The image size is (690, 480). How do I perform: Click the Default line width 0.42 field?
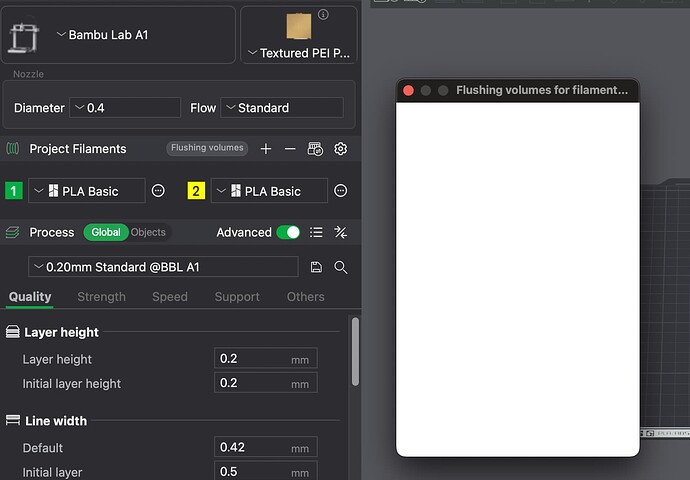pos(265,447)
